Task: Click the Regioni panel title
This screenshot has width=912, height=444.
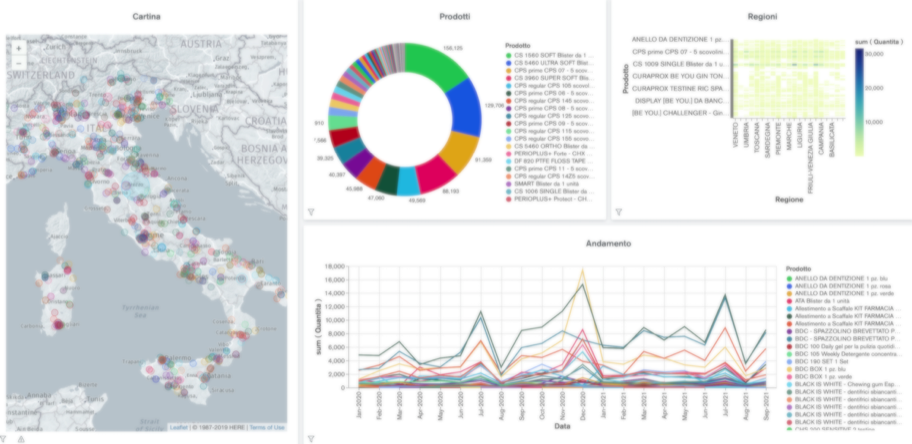Action: [x=762, y=16]
